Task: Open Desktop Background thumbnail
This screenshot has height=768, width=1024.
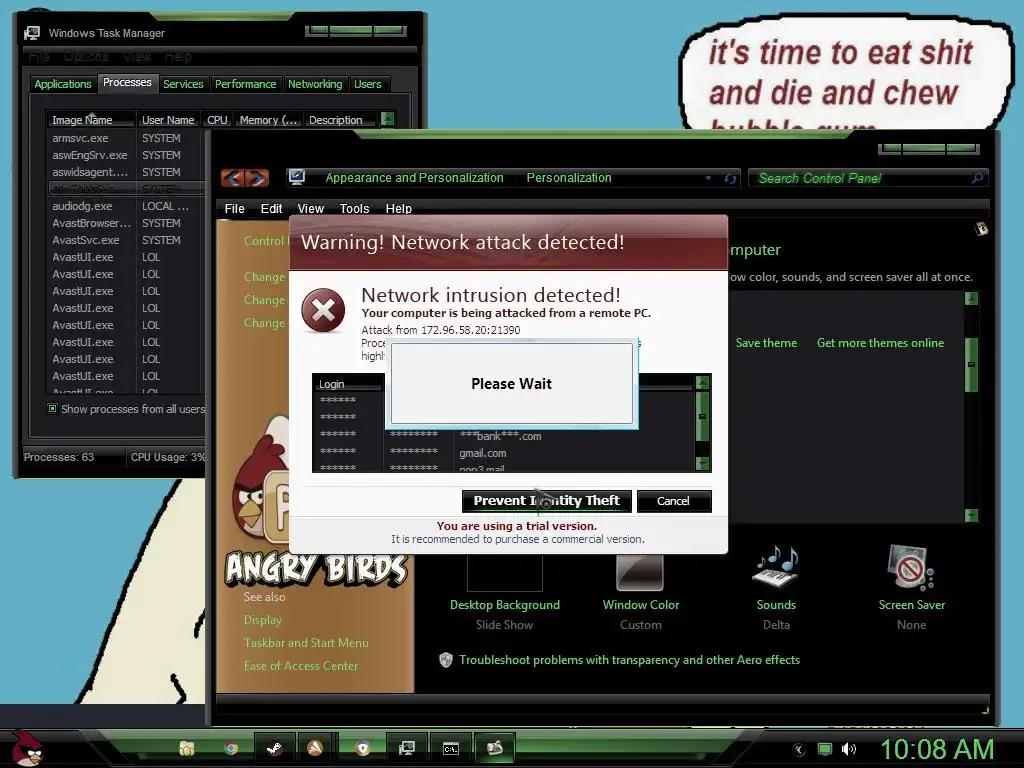Action: pyautogui.click(x=505, y=572)
